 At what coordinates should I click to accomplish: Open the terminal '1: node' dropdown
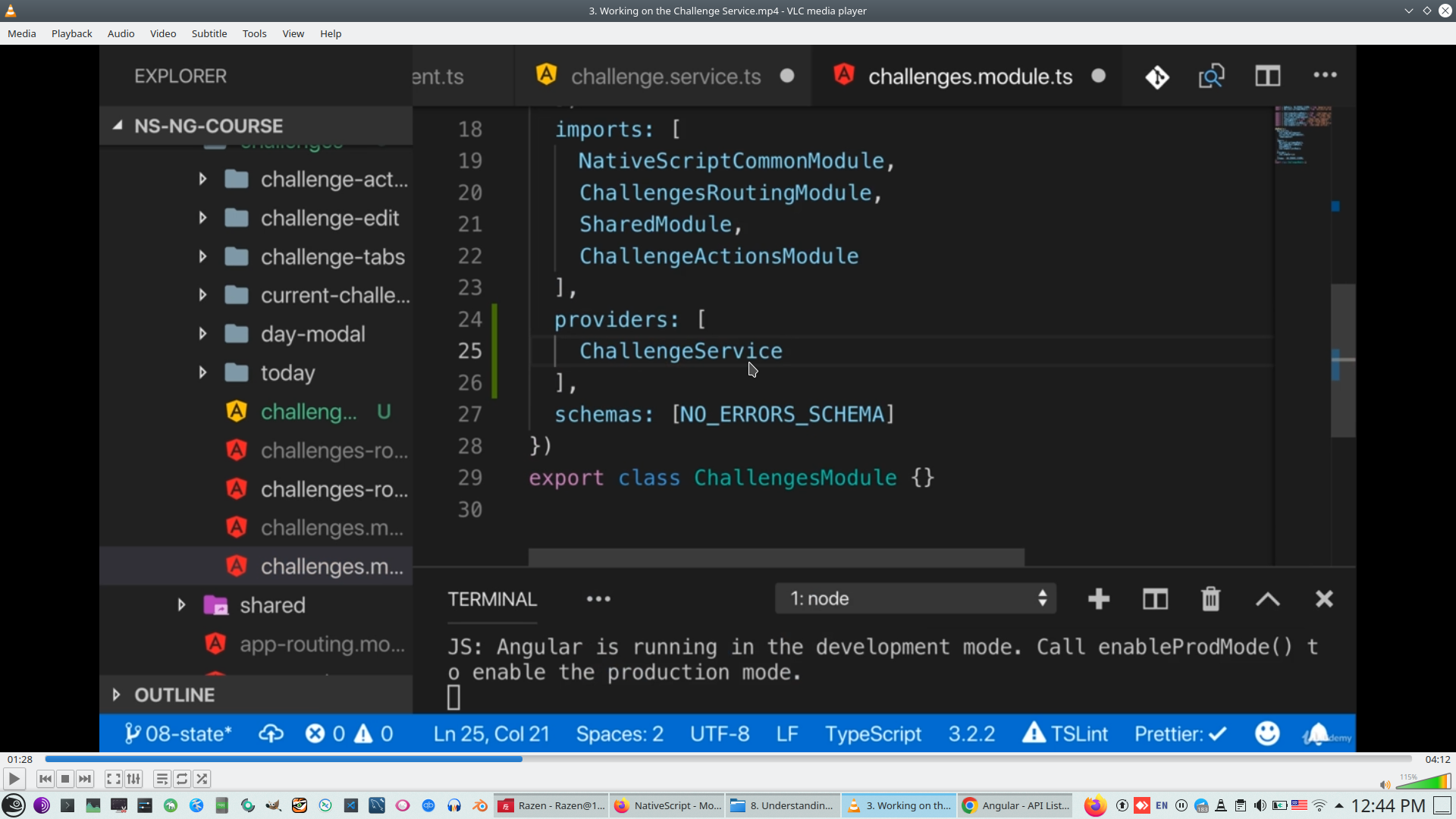[915, 599]
